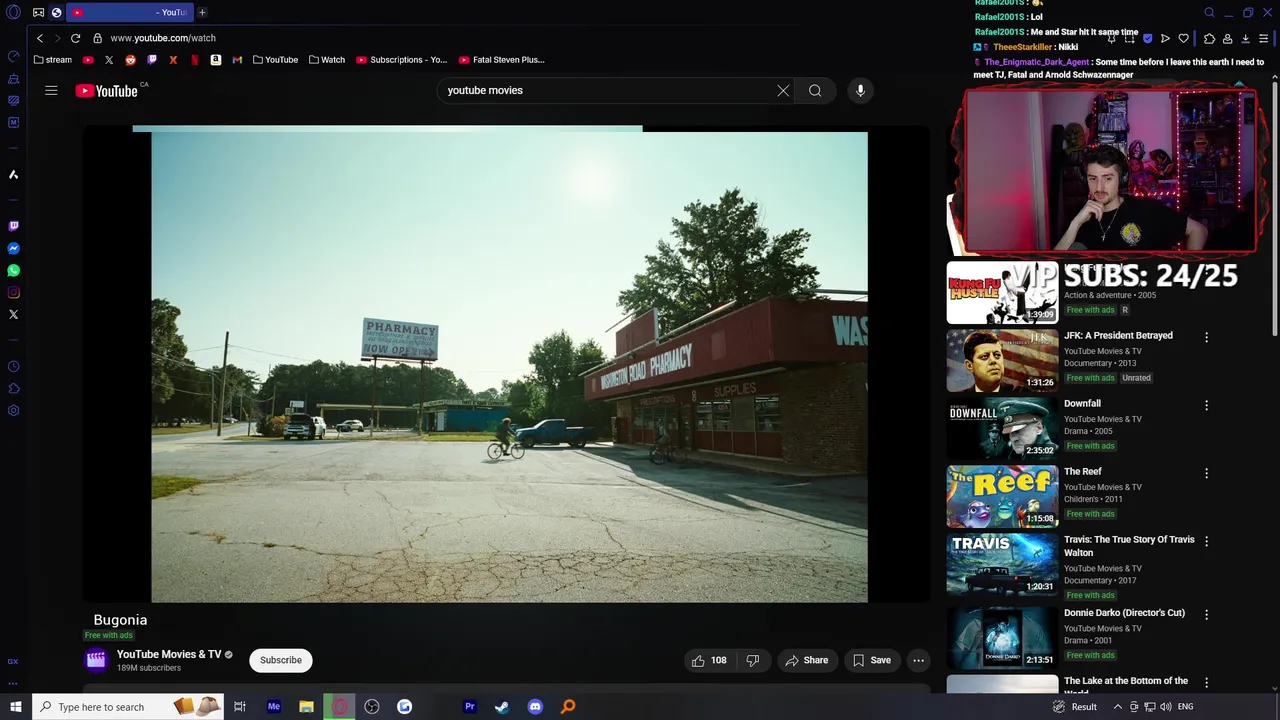Screen dimensions: 1280x720
Task: Start voice search with microphone
Action: (860, 91)
